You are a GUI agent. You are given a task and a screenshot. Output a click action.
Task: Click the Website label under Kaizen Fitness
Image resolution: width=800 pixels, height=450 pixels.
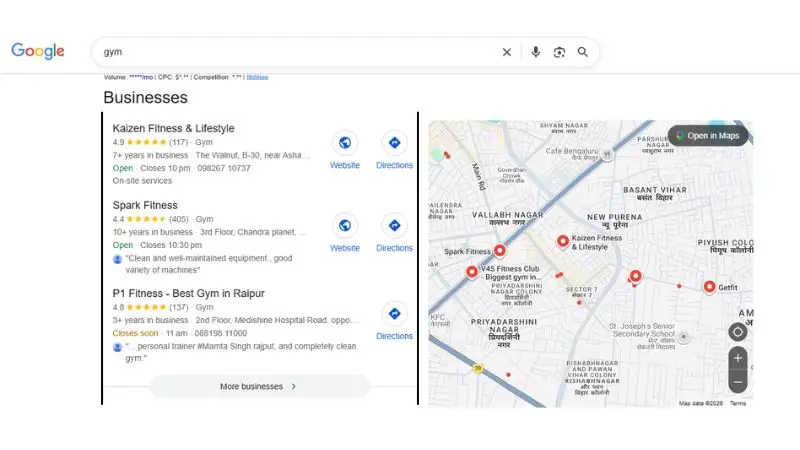point(345,165)
